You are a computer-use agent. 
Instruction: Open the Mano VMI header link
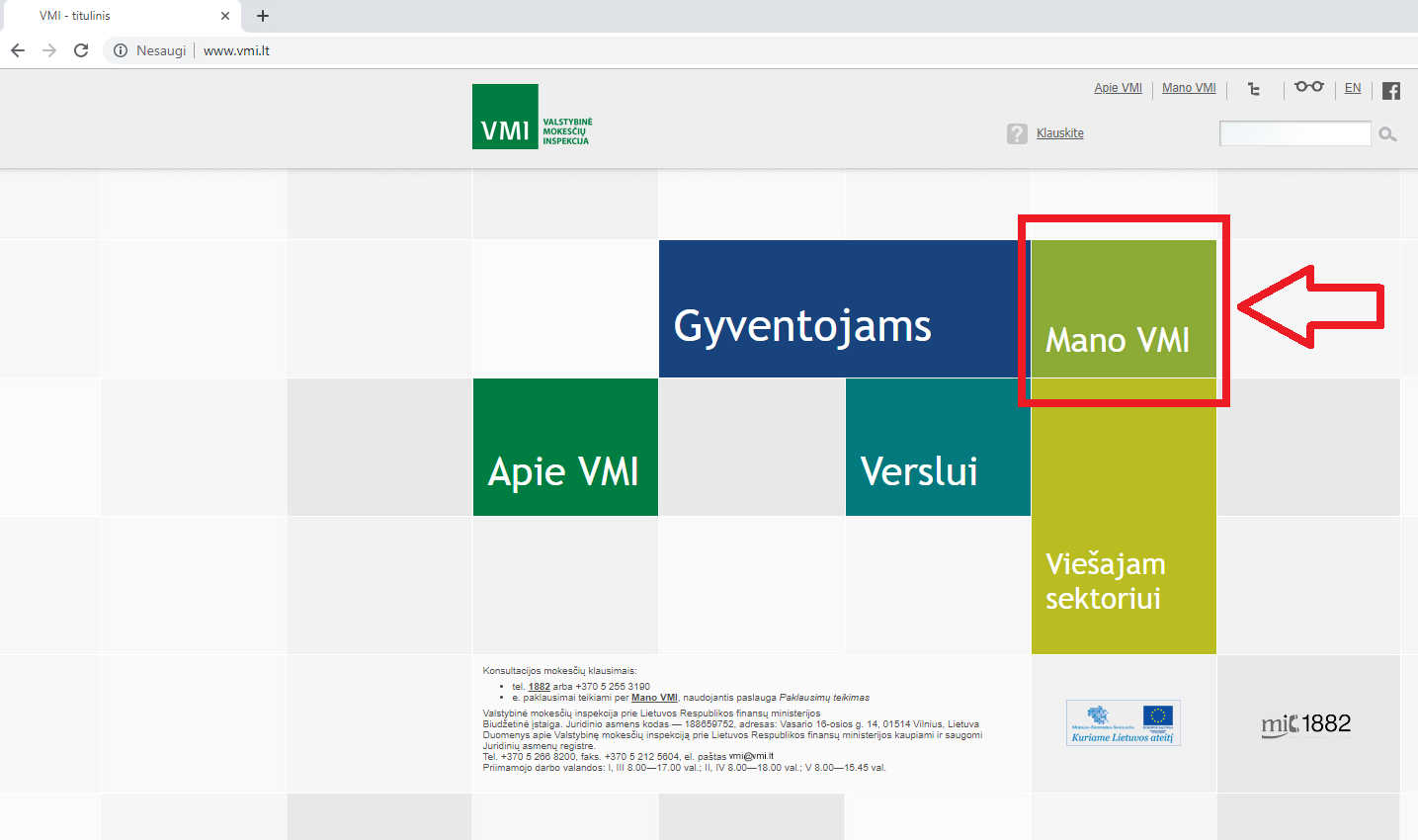tap(1189, 88)
